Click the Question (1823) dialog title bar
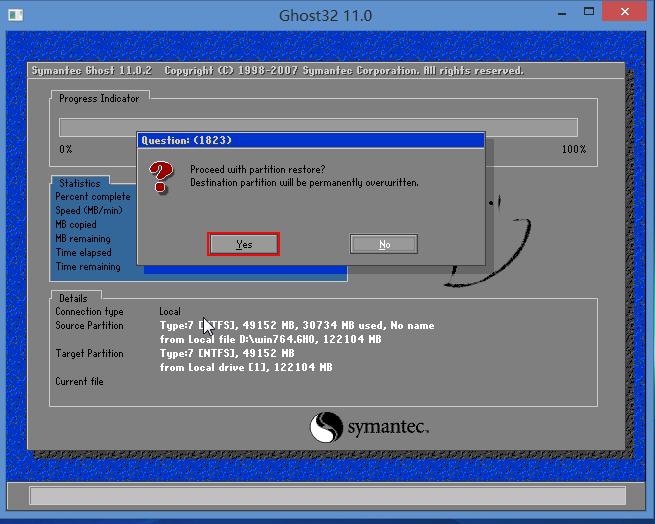The image size is (655, 524). (310, 140)
